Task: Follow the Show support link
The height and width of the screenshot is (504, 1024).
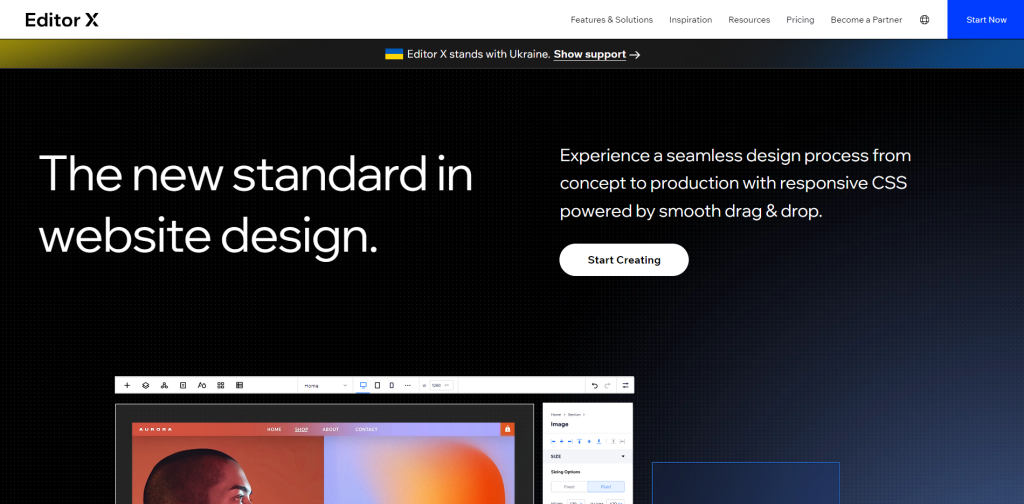Action: (x=590, y=55)
